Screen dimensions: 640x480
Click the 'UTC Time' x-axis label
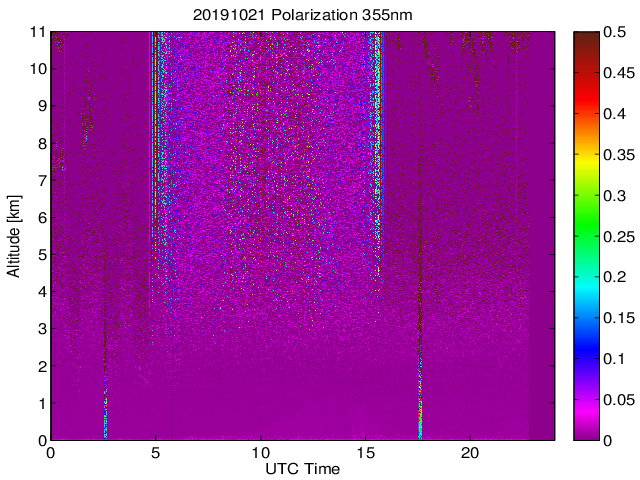tap(302, 469)
